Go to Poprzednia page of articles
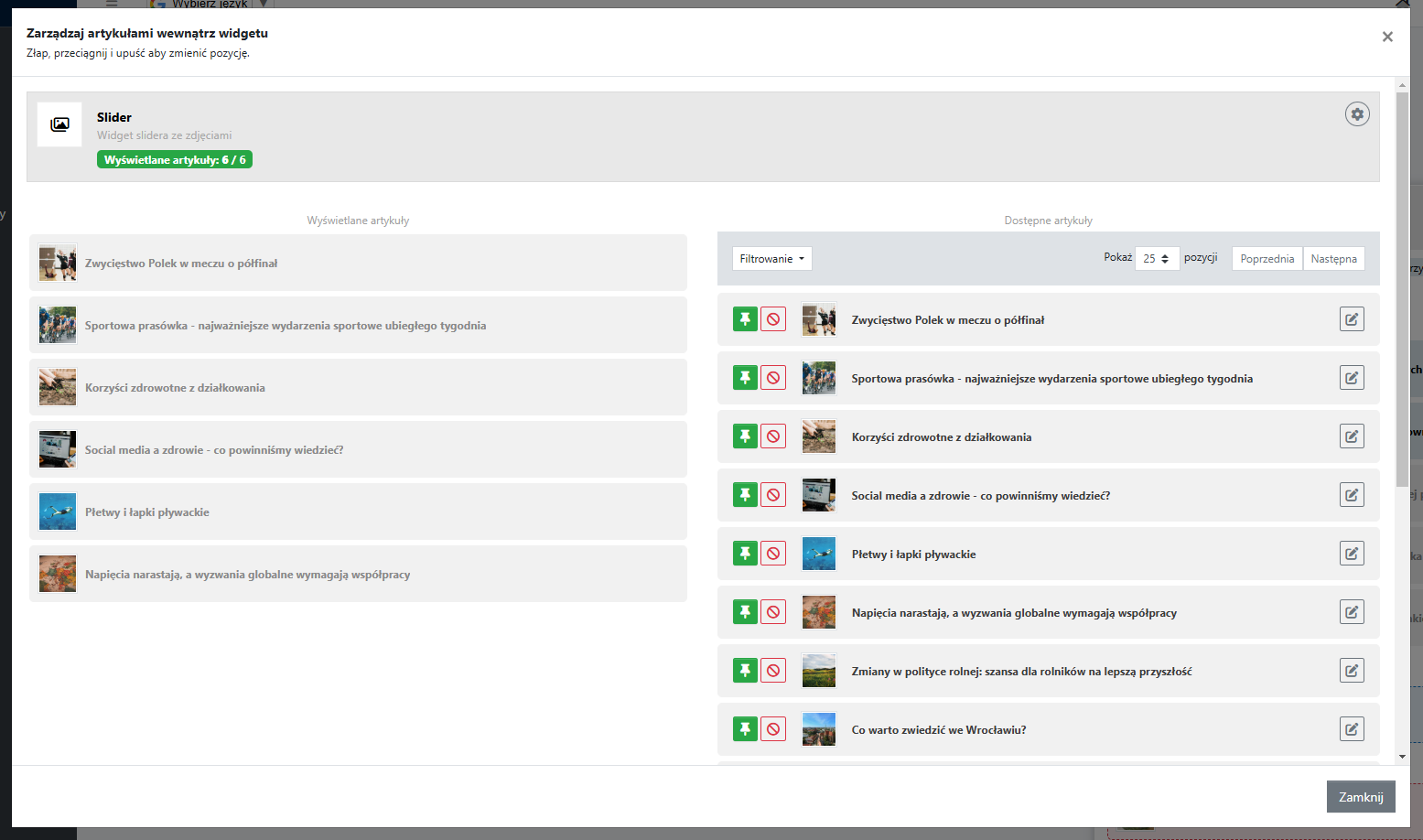1423x840 pixels. click(1267, 259)
